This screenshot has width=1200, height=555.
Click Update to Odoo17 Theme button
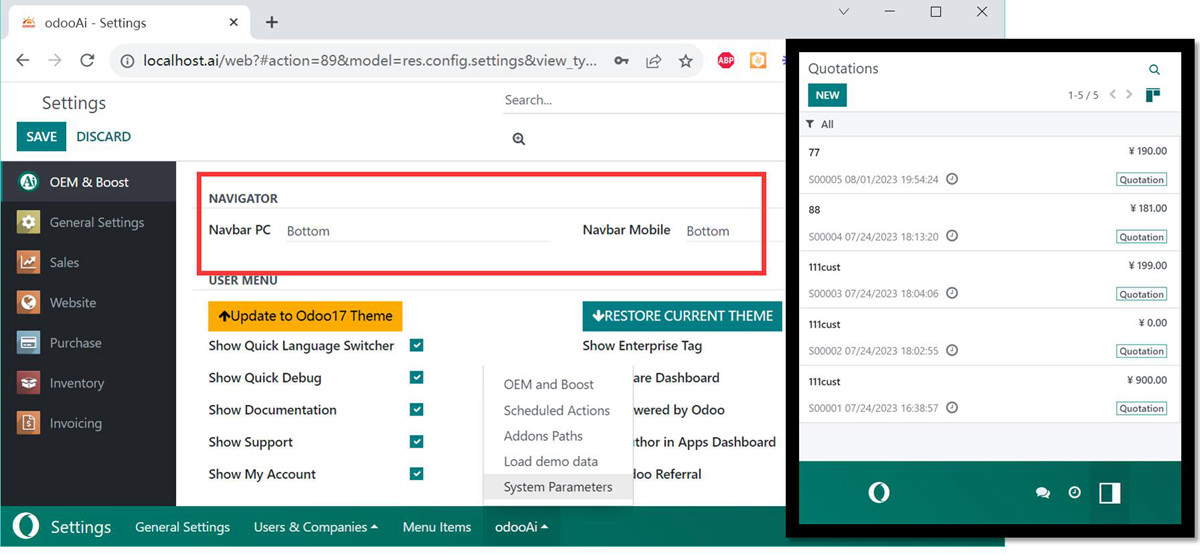[x=305, y=316]
